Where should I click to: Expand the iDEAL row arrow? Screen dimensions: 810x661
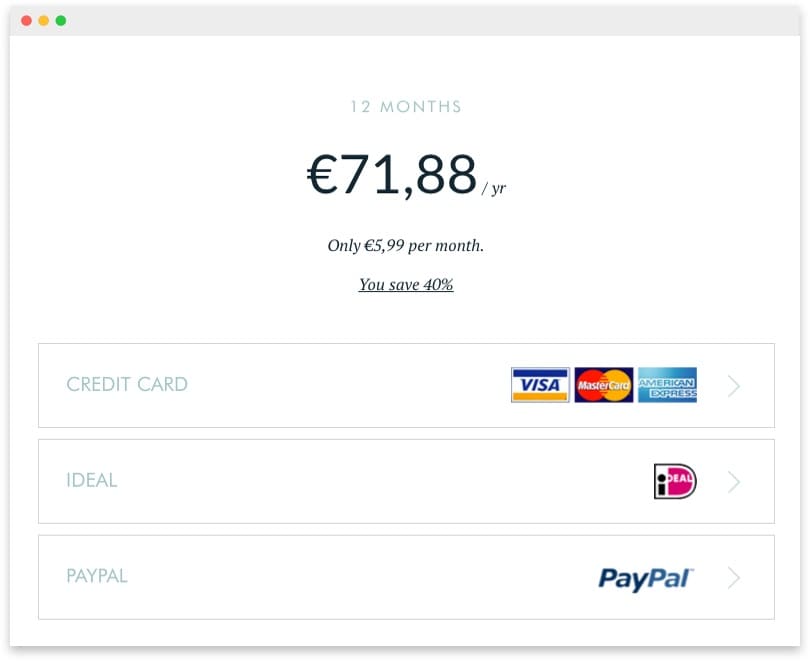pos(734,482)
